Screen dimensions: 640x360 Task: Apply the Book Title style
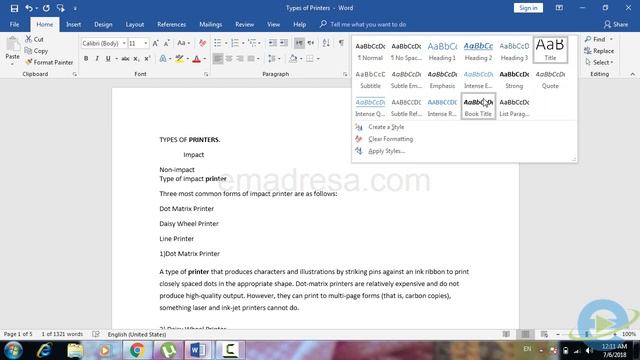(x=478, y=107)
